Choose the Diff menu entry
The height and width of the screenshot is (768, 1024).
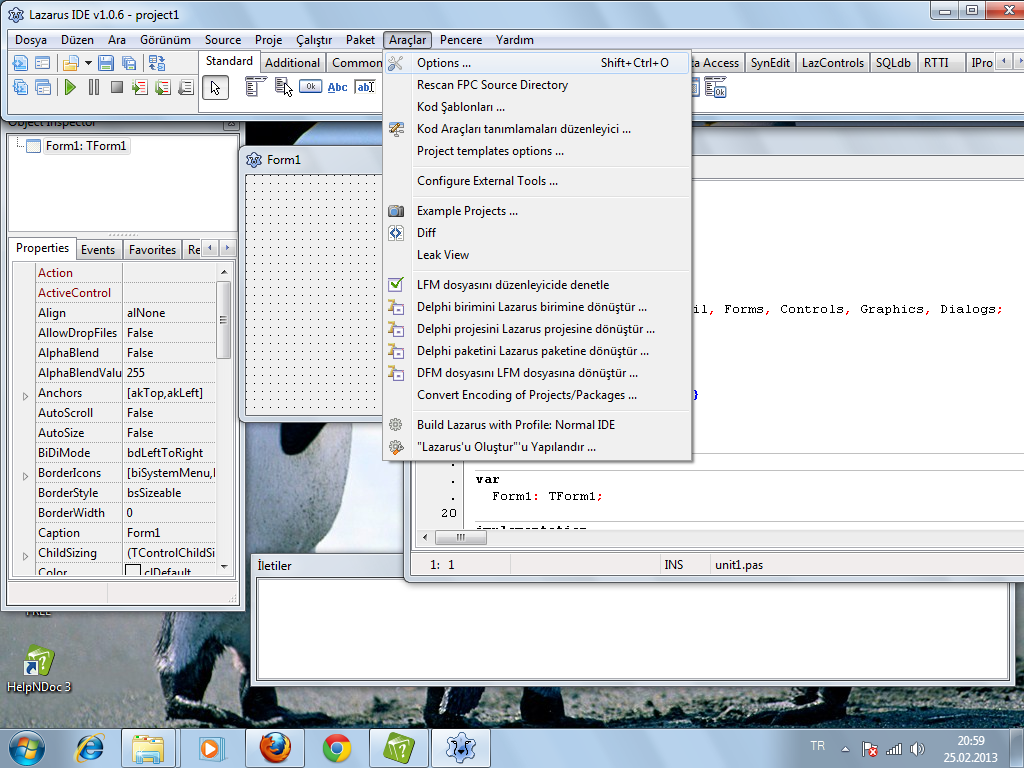(537, 233)
